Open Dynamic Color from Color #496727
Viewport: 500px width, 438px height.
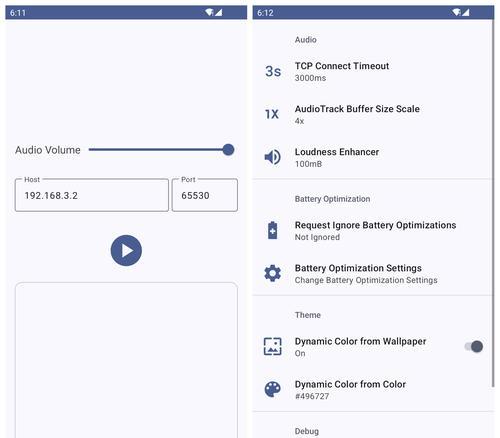click(x=373, y=390)
